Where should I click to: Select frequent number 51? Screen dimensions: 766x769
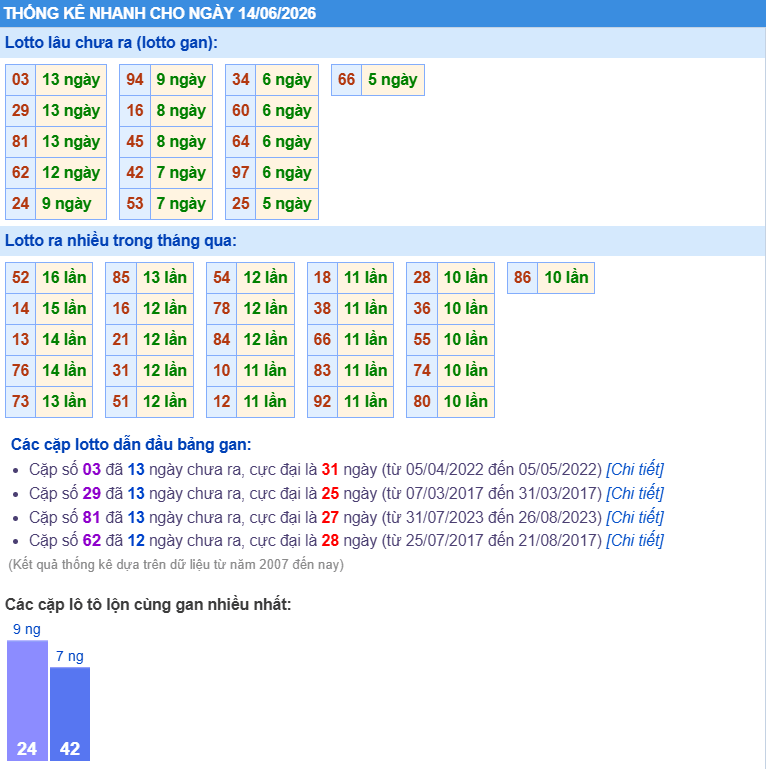pyautogui.click(x=121, y=402)
